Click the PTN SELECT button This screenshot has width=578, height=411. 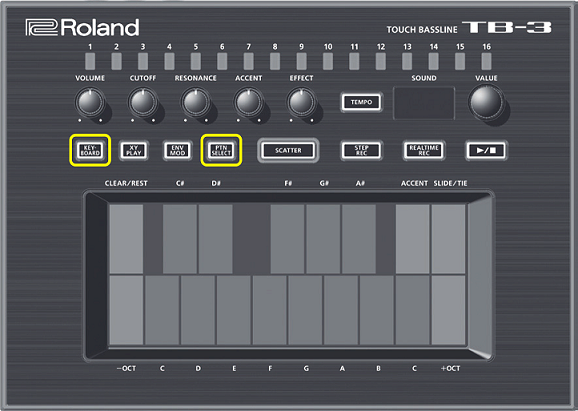(221, 150)
